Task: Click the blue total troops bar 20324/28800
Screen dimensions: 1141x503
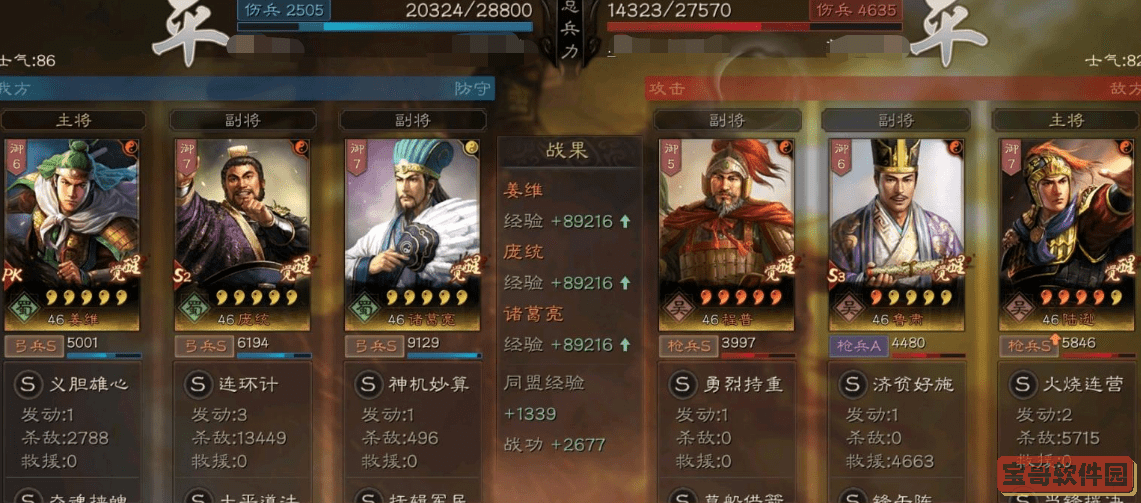Action: coord(385,27)
